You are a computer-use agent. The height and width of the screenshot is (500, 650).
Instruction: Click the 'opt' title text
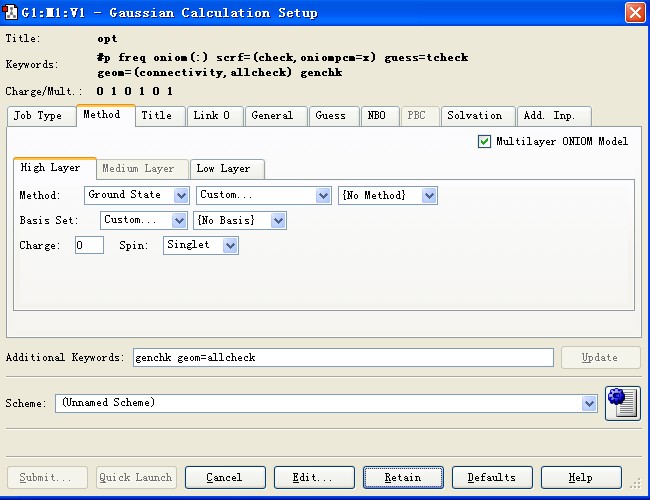(107, 39)
